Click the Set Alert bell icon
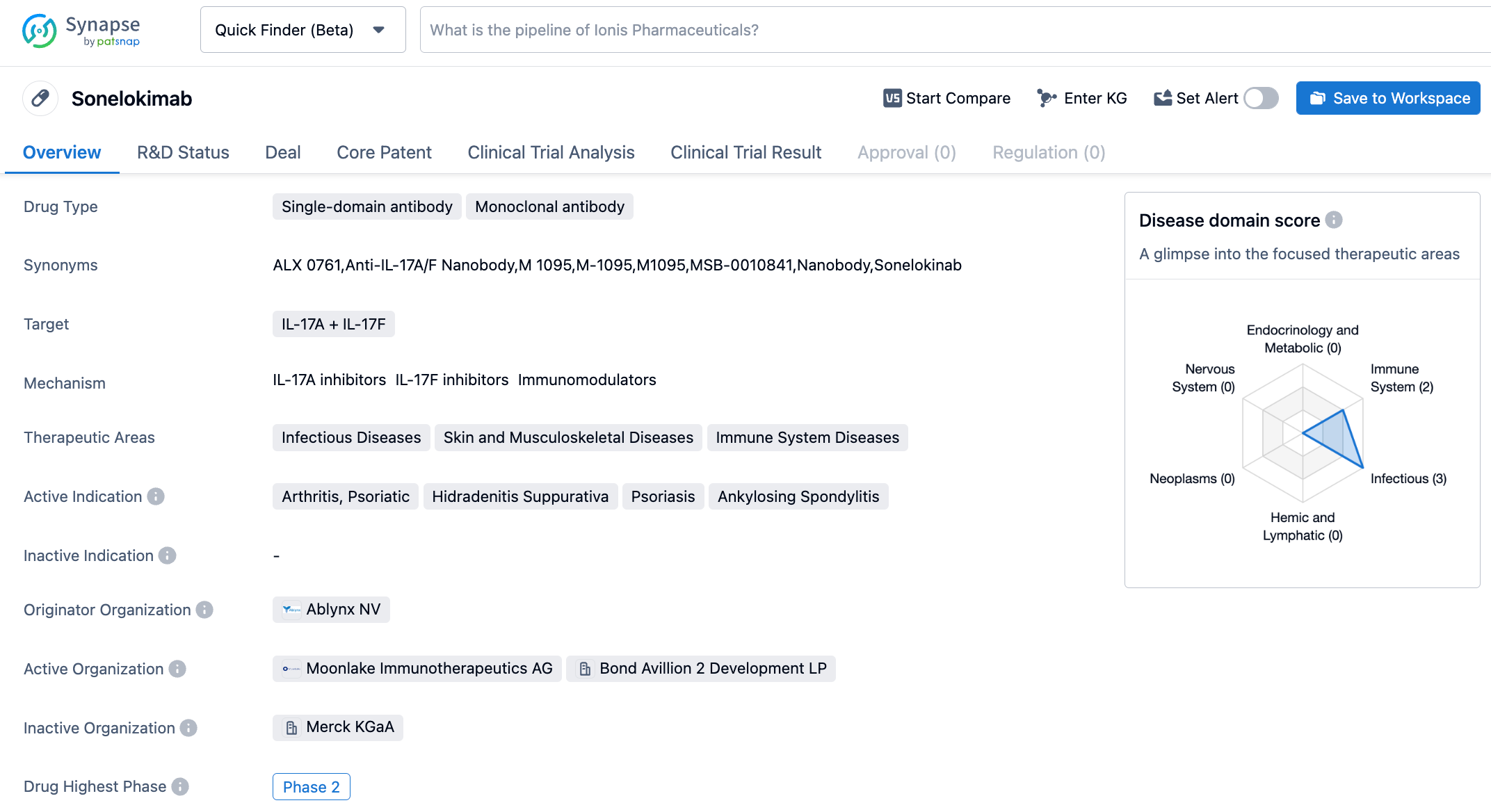Viewport: 1491px width, 812px height. (1163, 97)
